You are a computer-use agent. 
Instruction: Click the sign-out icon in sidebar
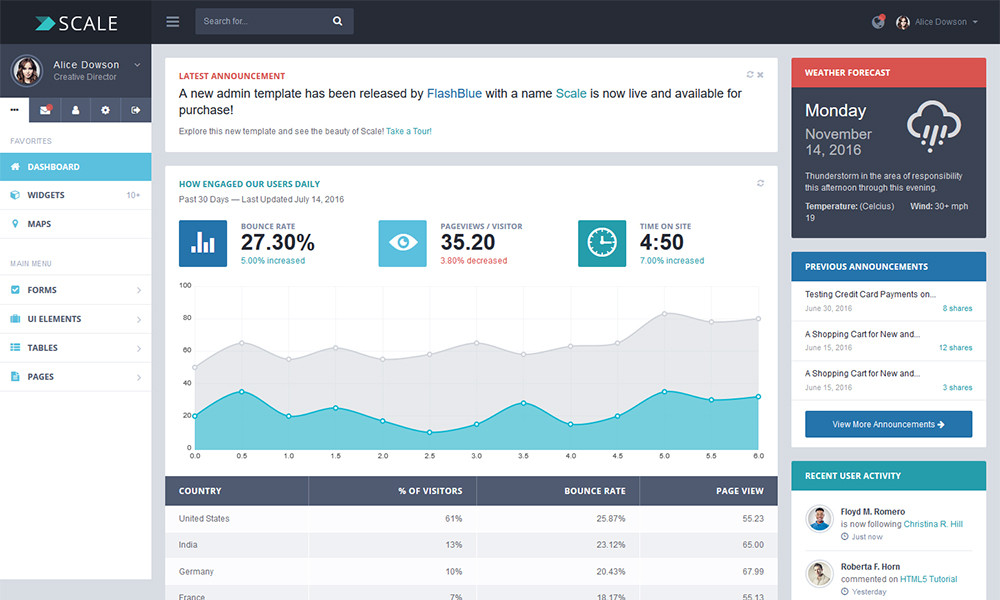pos(136,110)
